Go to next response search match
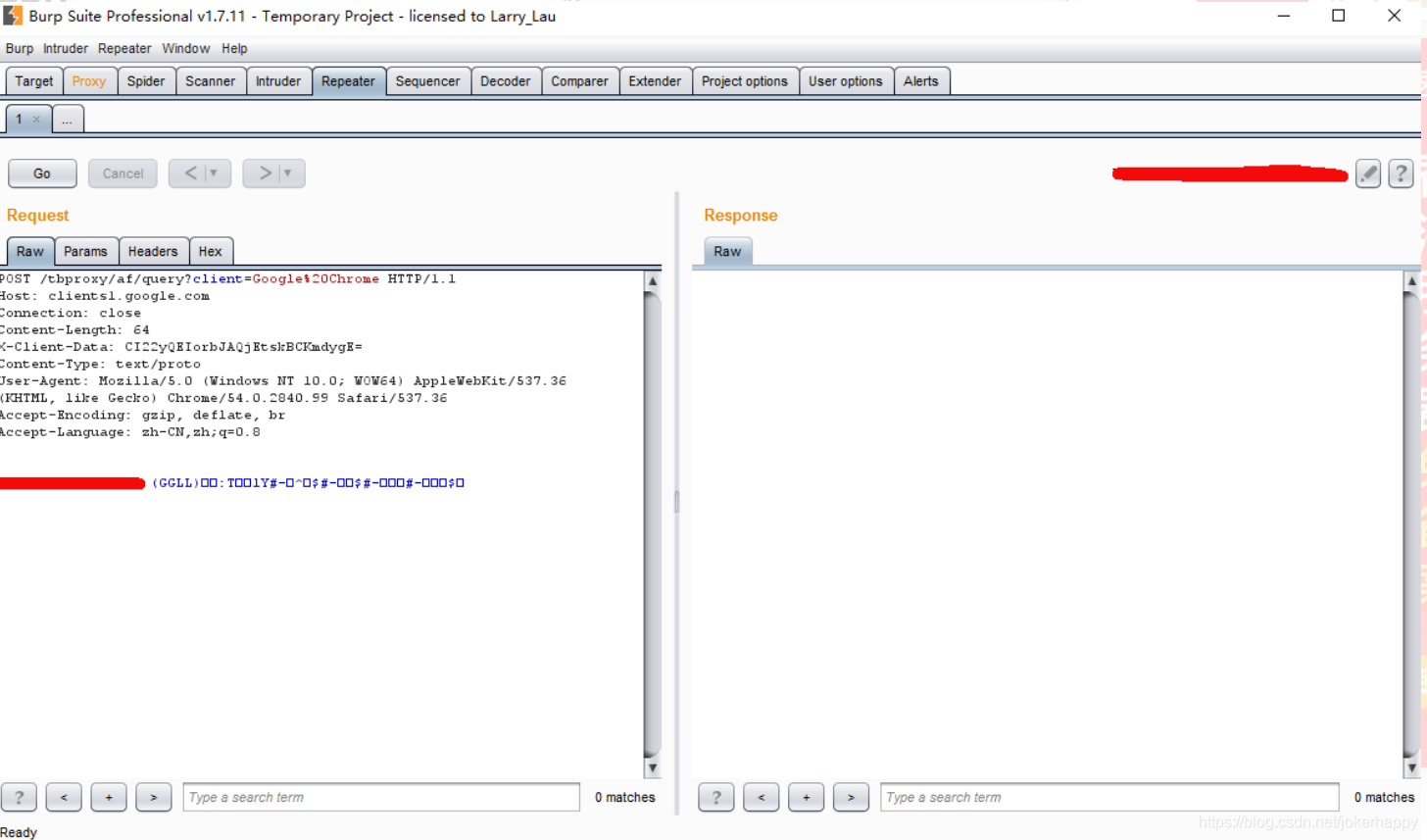This screenshot has width=1427, height=840. (x=852, y=798)
